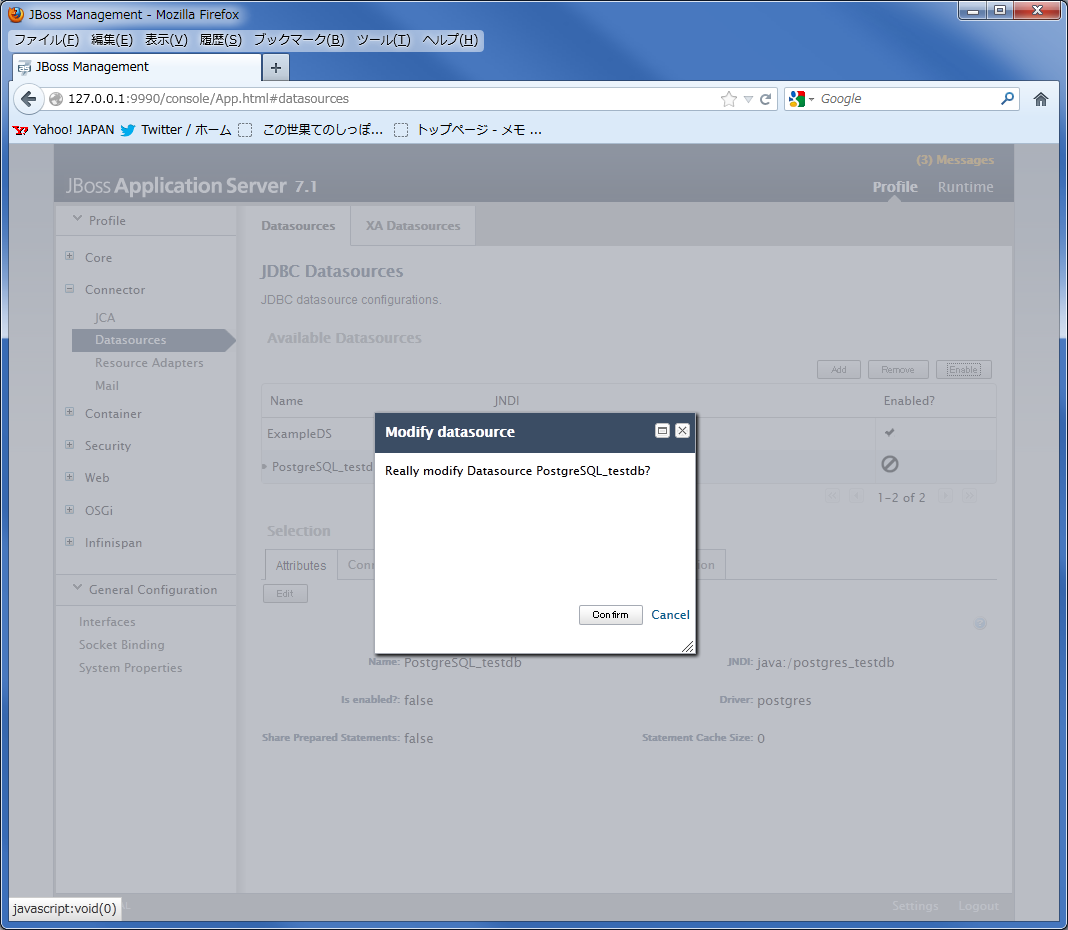
Task: Confirm the datasource modification
Action: (610, 615)
